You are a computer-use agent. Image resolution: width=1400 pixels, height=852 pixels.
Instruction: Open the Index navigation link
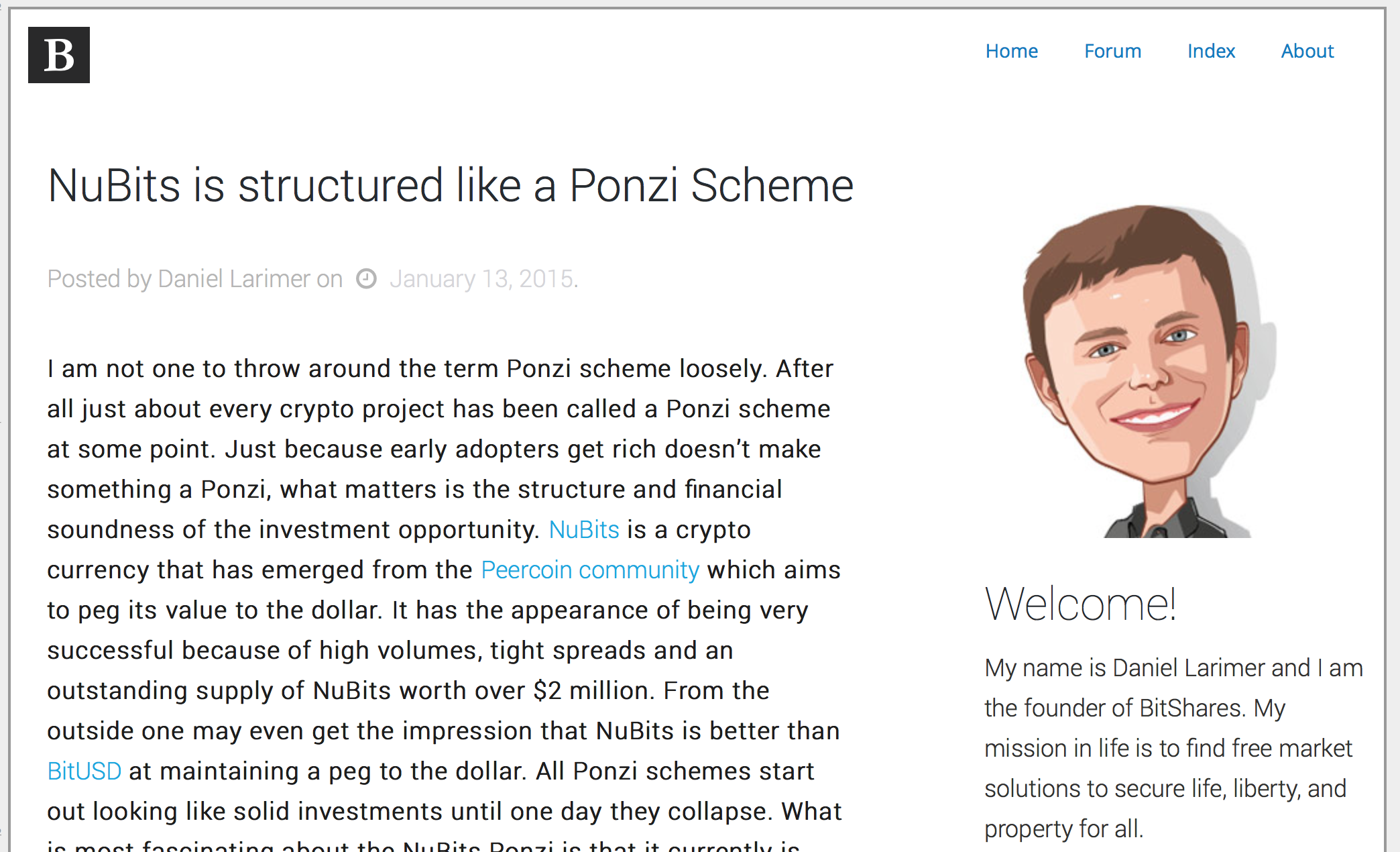coord(1211,51)
